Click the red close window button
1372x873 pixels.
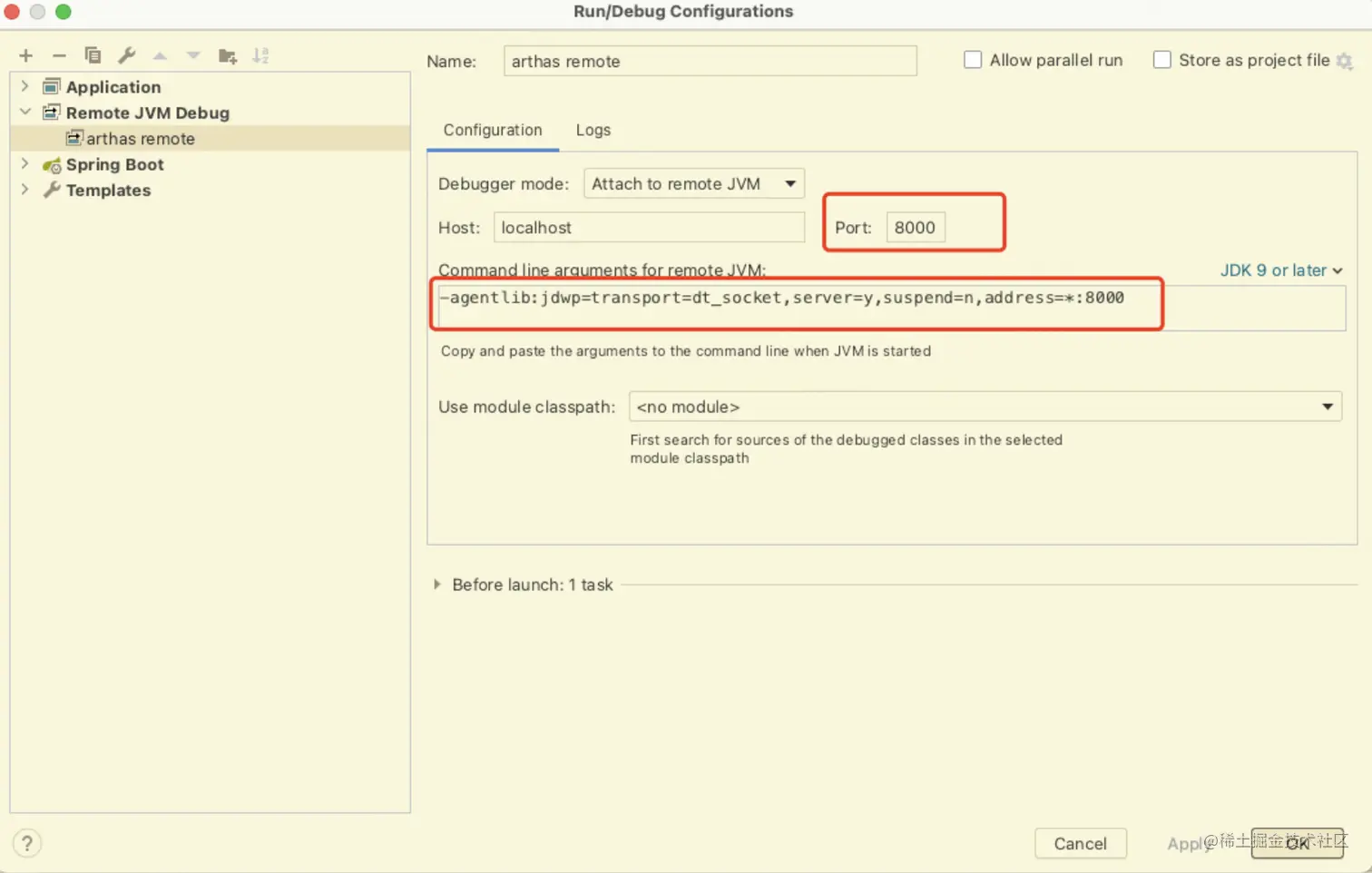pyautogui.click(x=12, y=12)
